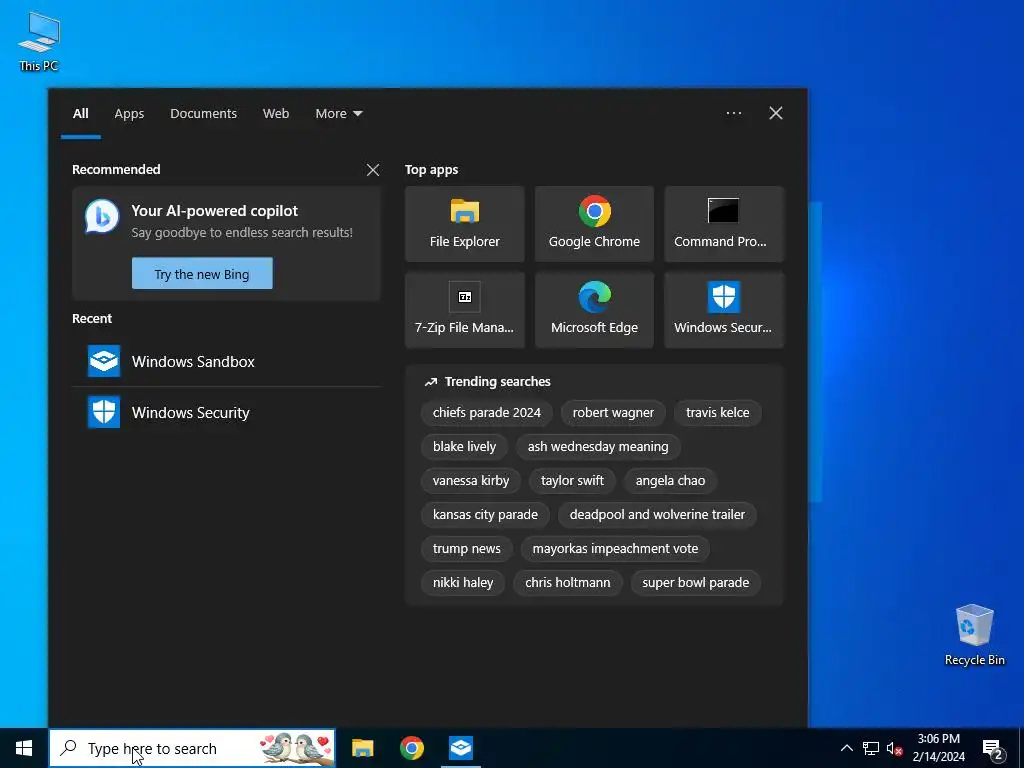Screen dimensions: 1024x768
Task: Search trending 'chris holtmann'
Action: [568, 583]
